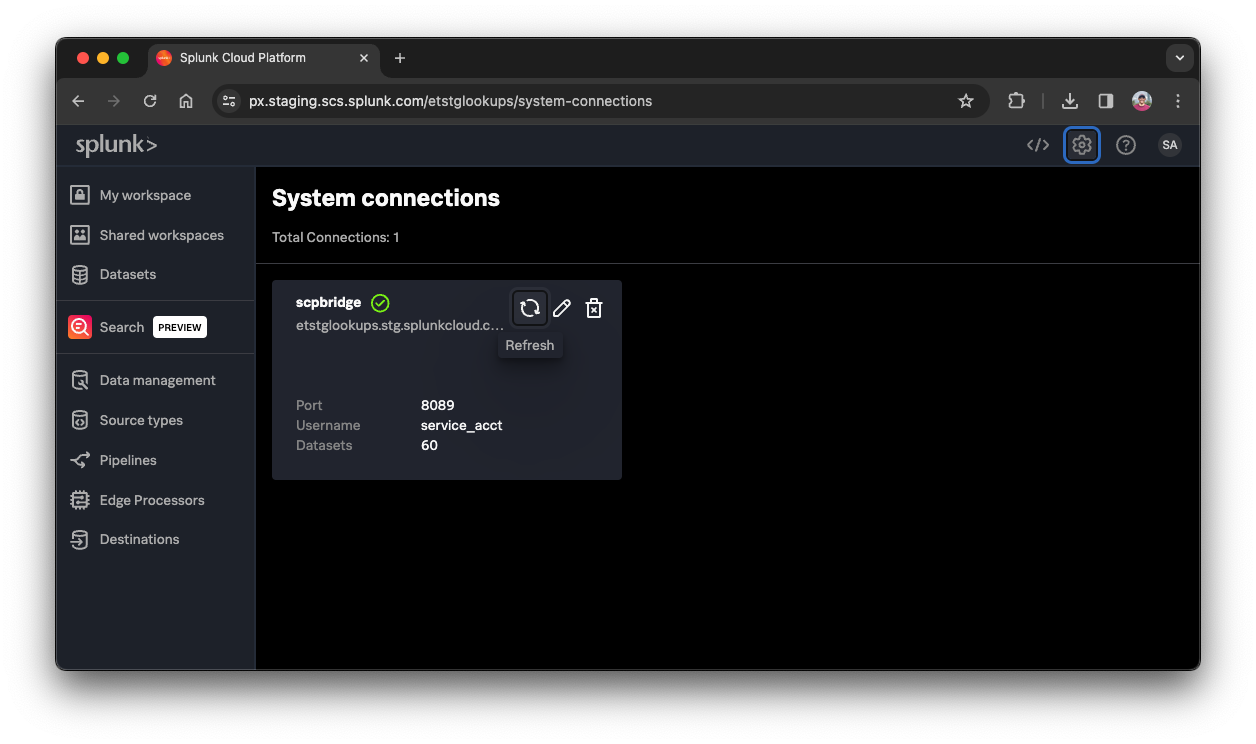Click the Destinations icon in sidebar
This screenshot has width=1256, height=744.
80,539
